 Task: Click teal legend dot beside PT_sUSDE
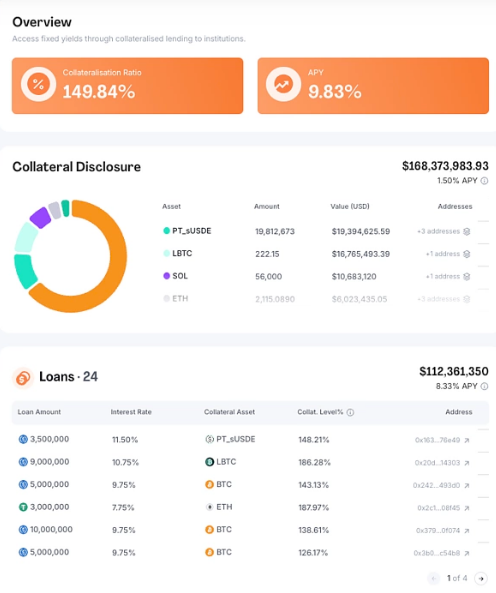point(166,231)
